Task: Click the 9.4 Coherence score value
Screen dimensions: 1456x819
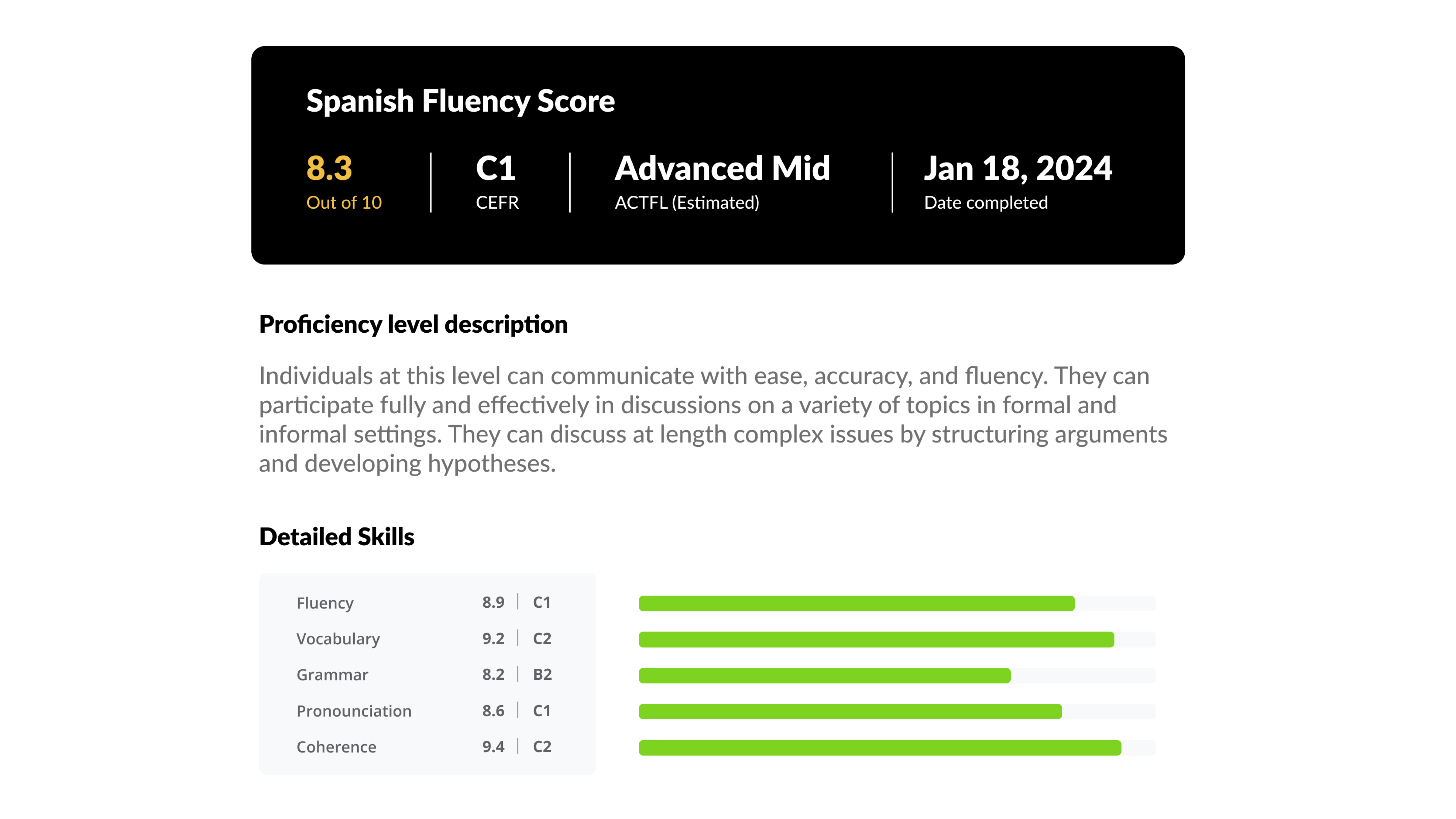Action: pyautogui.click(x=493, y=747)
